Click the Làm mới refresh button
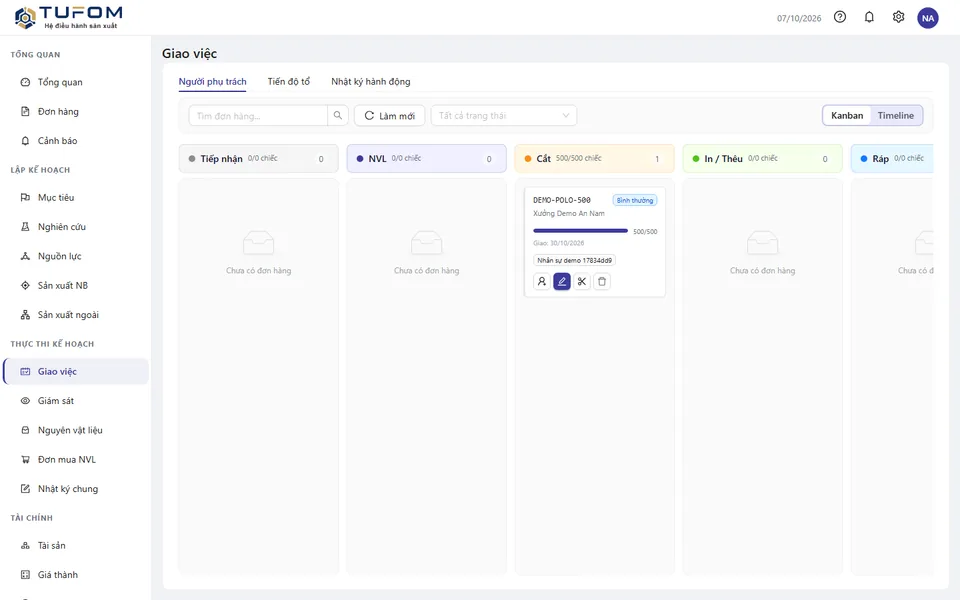 coord(389,115)
